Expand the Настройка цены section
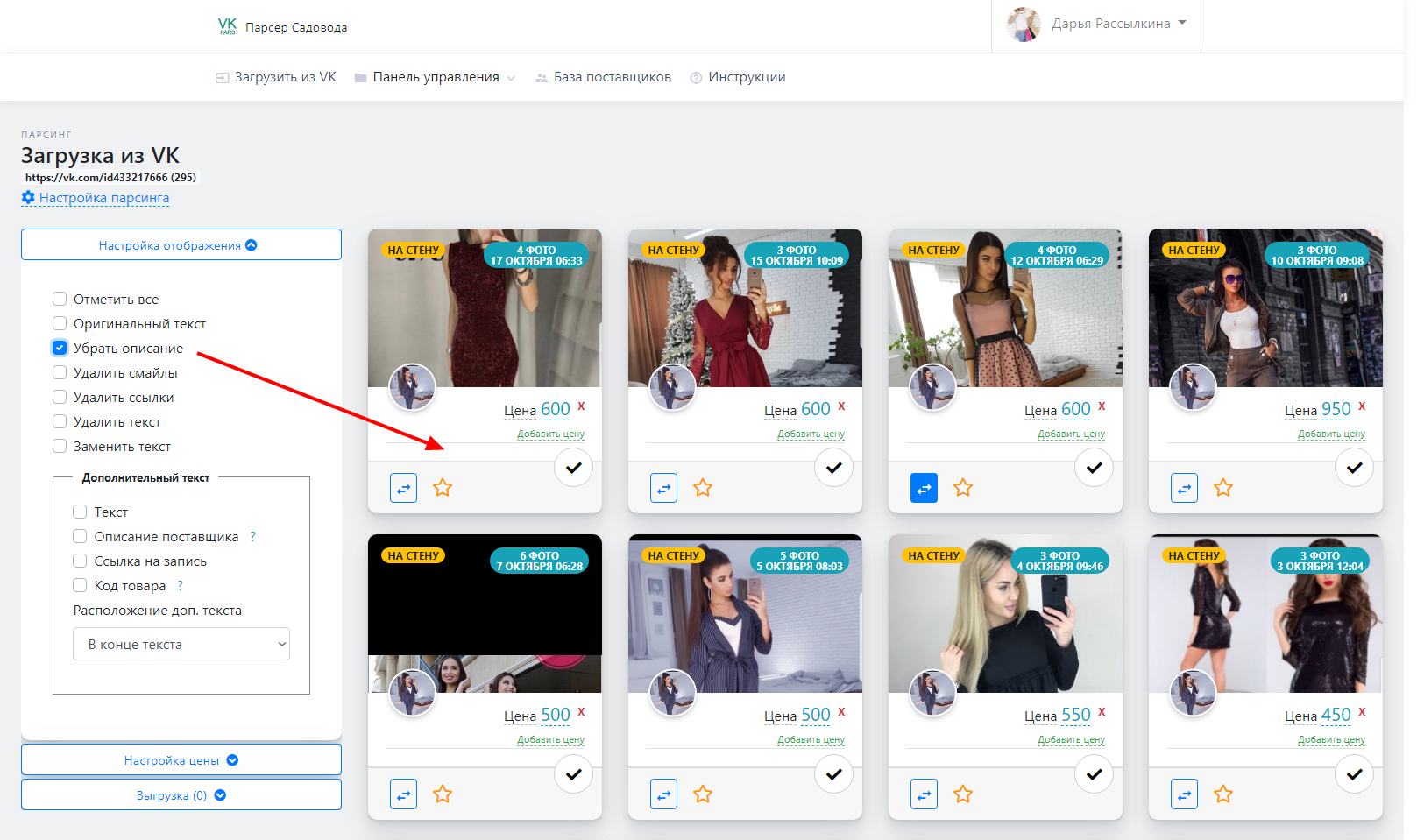The width and height of the screenshot is (1417, 840). (181, 760)
